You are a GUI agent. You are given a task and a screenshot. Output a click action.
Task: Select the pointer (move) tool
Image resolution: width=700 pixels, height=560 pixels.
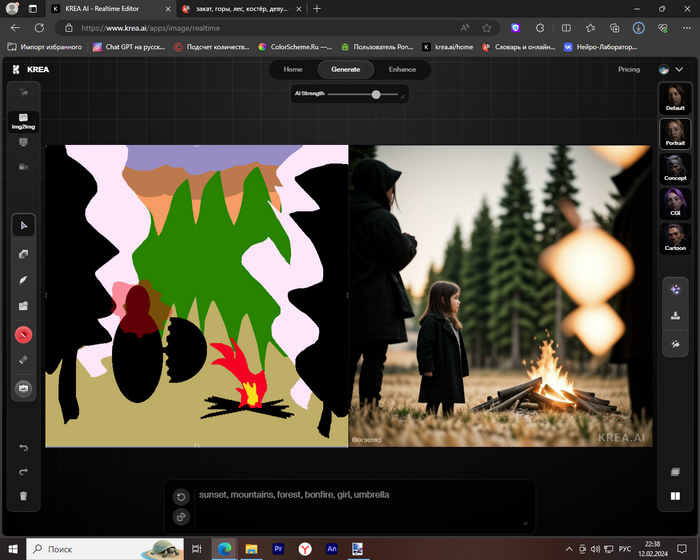pos(24,226)
